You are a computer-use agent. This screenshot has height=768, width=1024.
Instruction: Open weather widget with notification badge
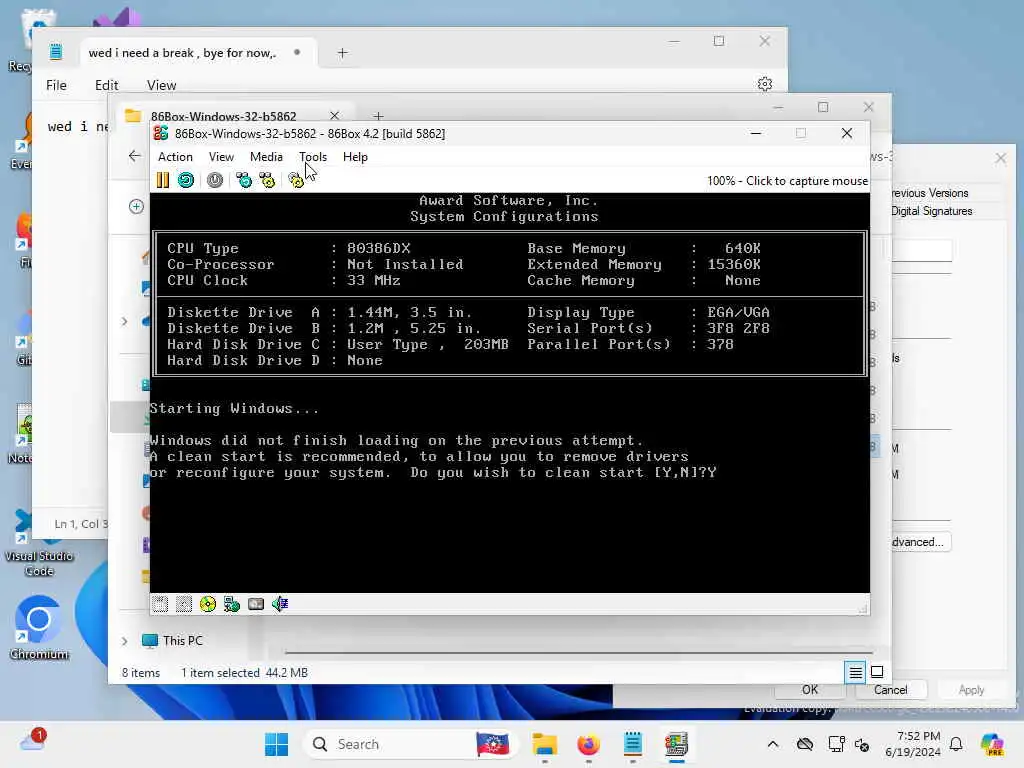33,741
